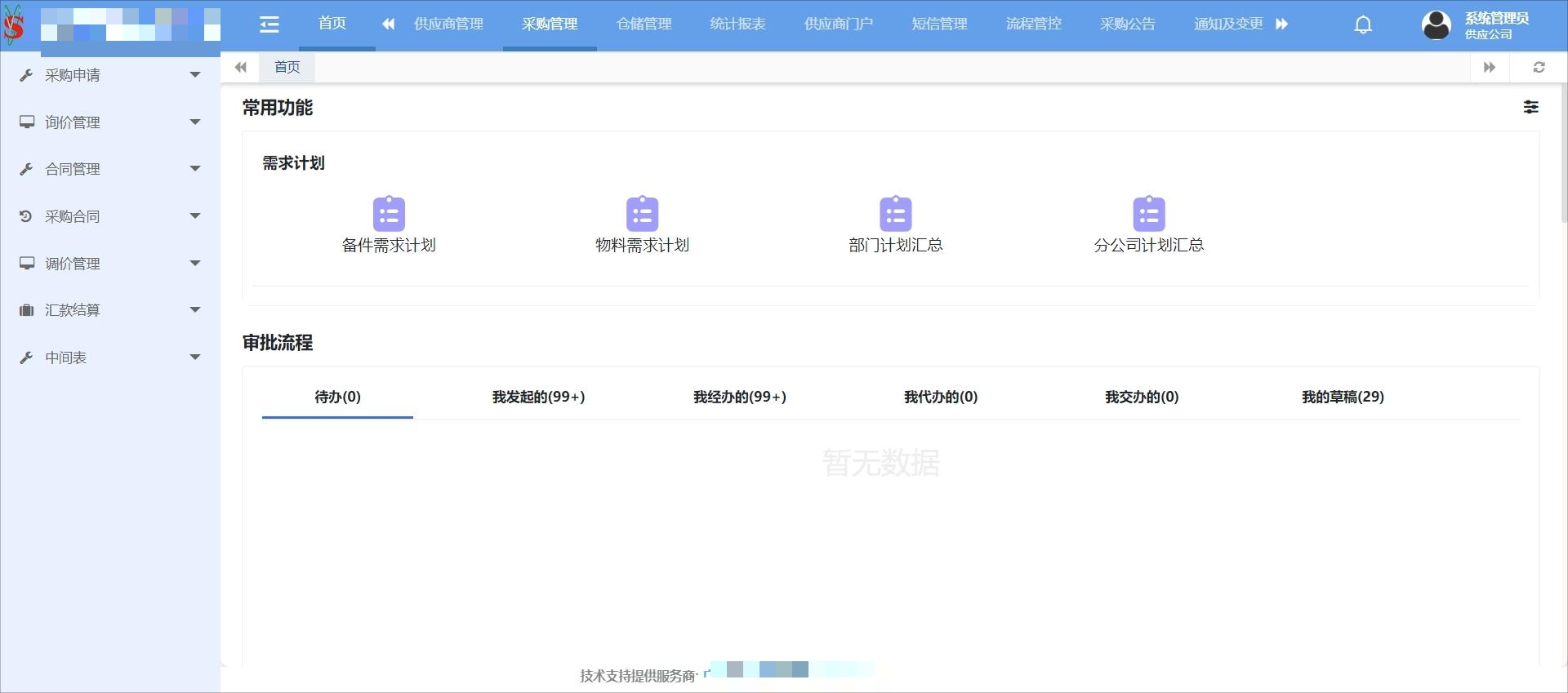Click 供应公司 text under user name
This screenshot has width=1568, height=693.
coord(1488,34)
